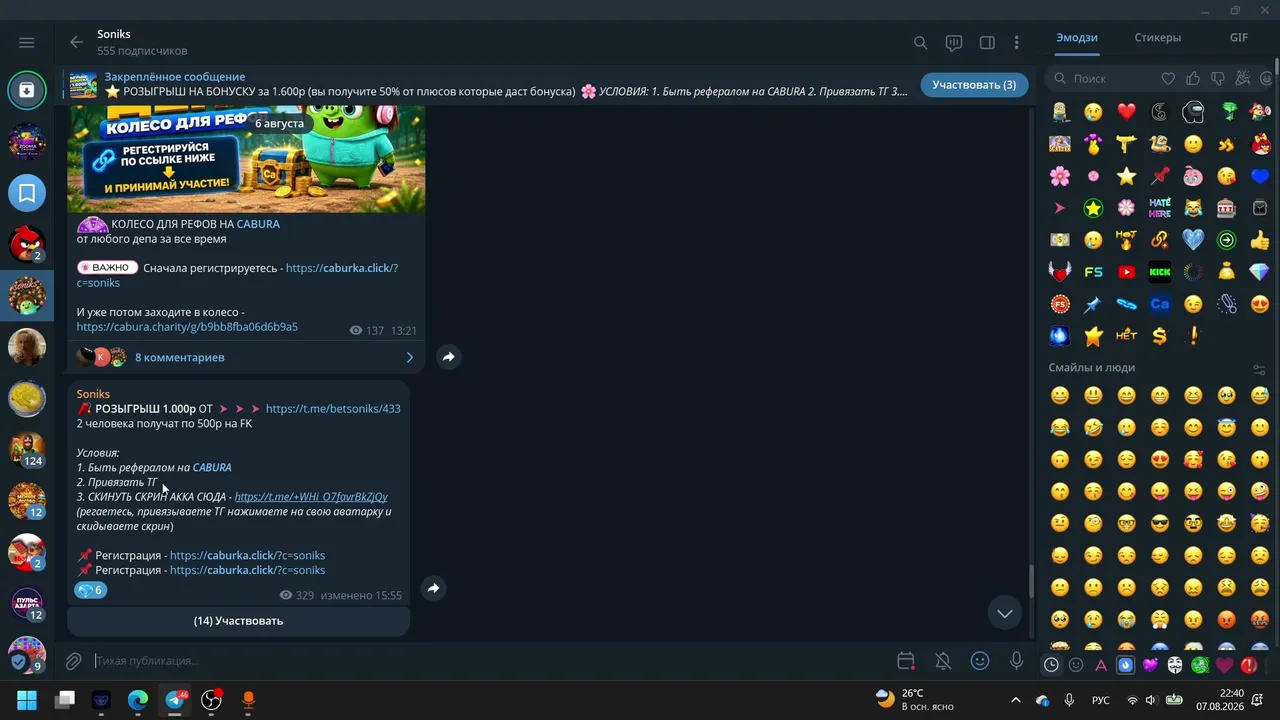Open the three-dot channel options menu
This screenshot has height=720, width=1280.
point(1017,42)
